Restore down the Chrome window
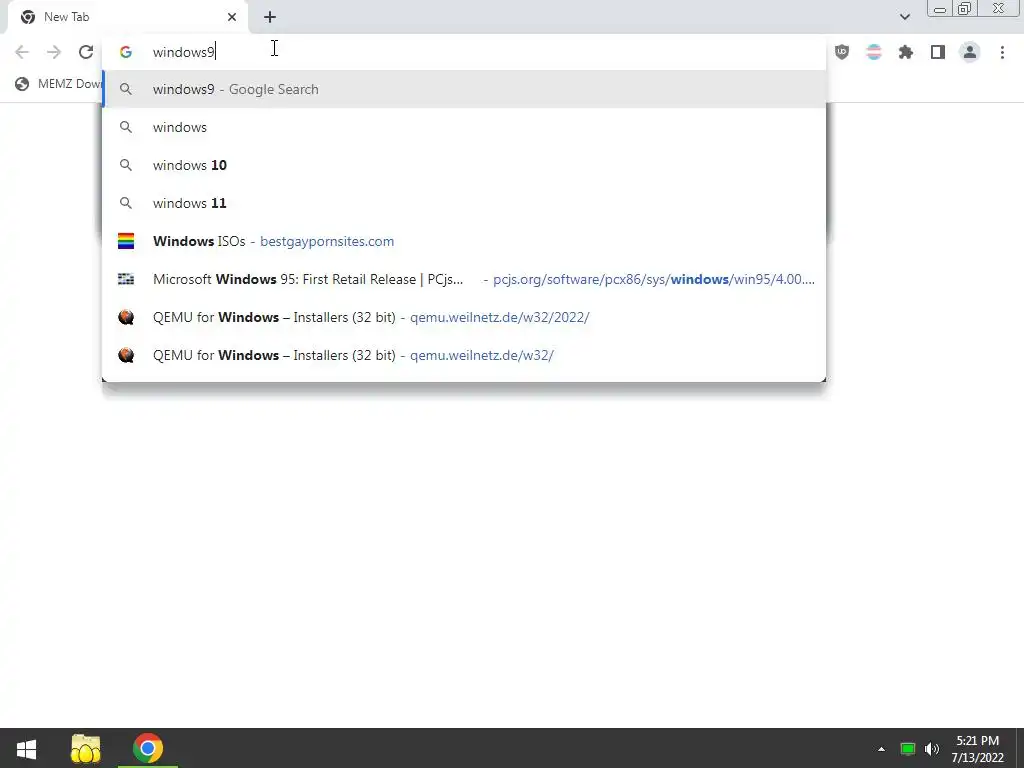 click(964, 9)
